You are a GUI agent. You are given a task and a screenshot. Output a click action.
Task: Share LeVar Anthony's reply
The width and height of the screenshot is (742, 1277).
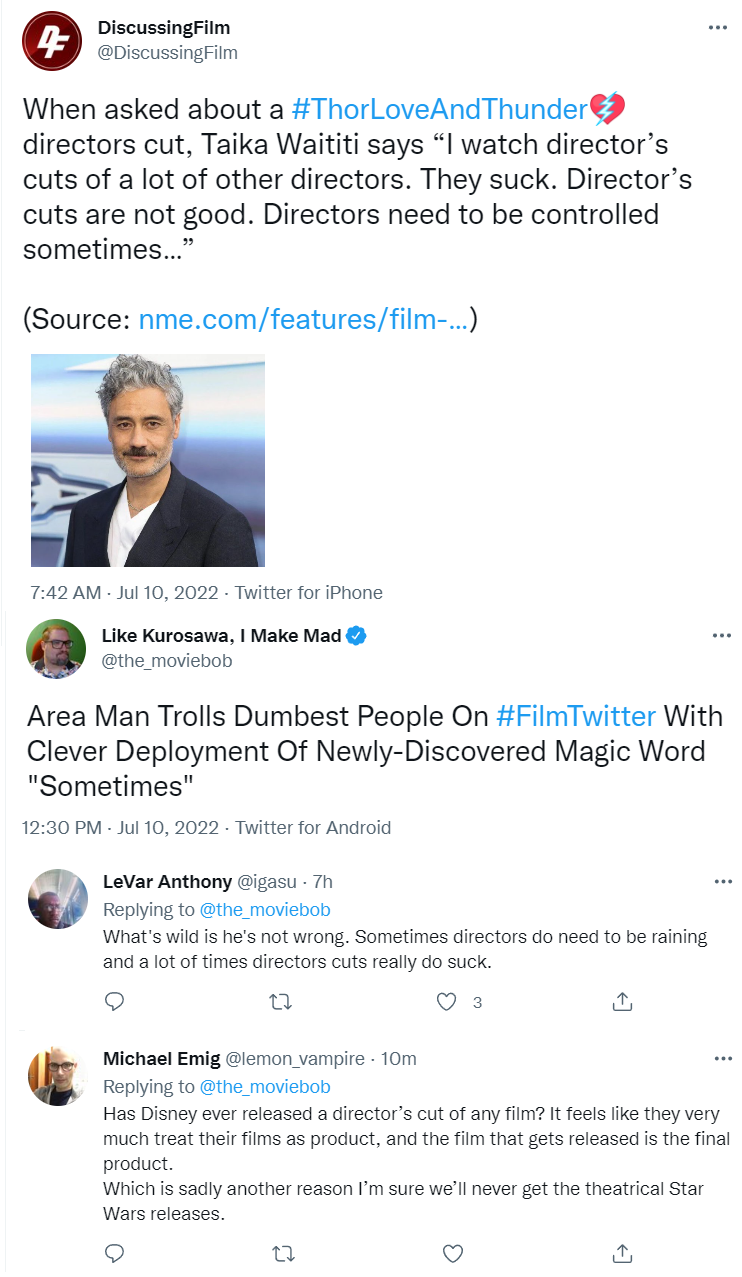[x=621, y=1001]
